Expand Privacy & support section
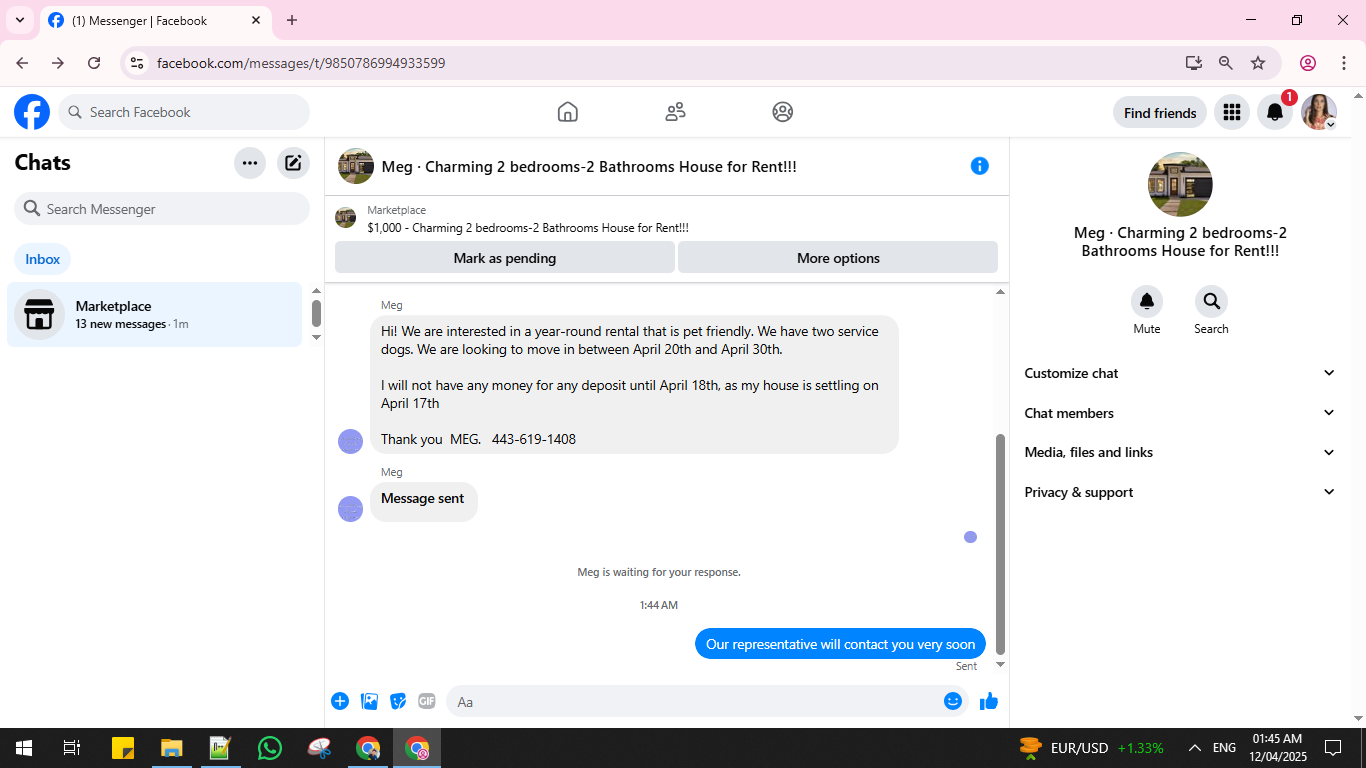The image size is (1366, 768). tap(1180, 492)
